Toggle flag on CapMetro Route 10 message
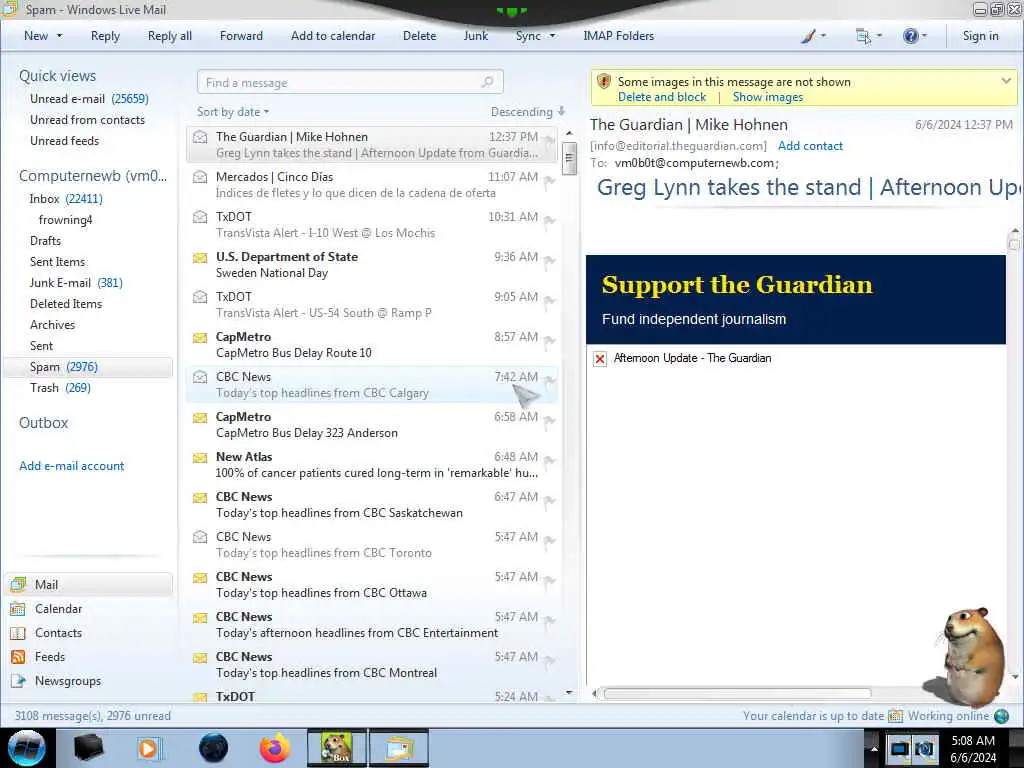1024x768 pixels. click(x=550, y=340)
